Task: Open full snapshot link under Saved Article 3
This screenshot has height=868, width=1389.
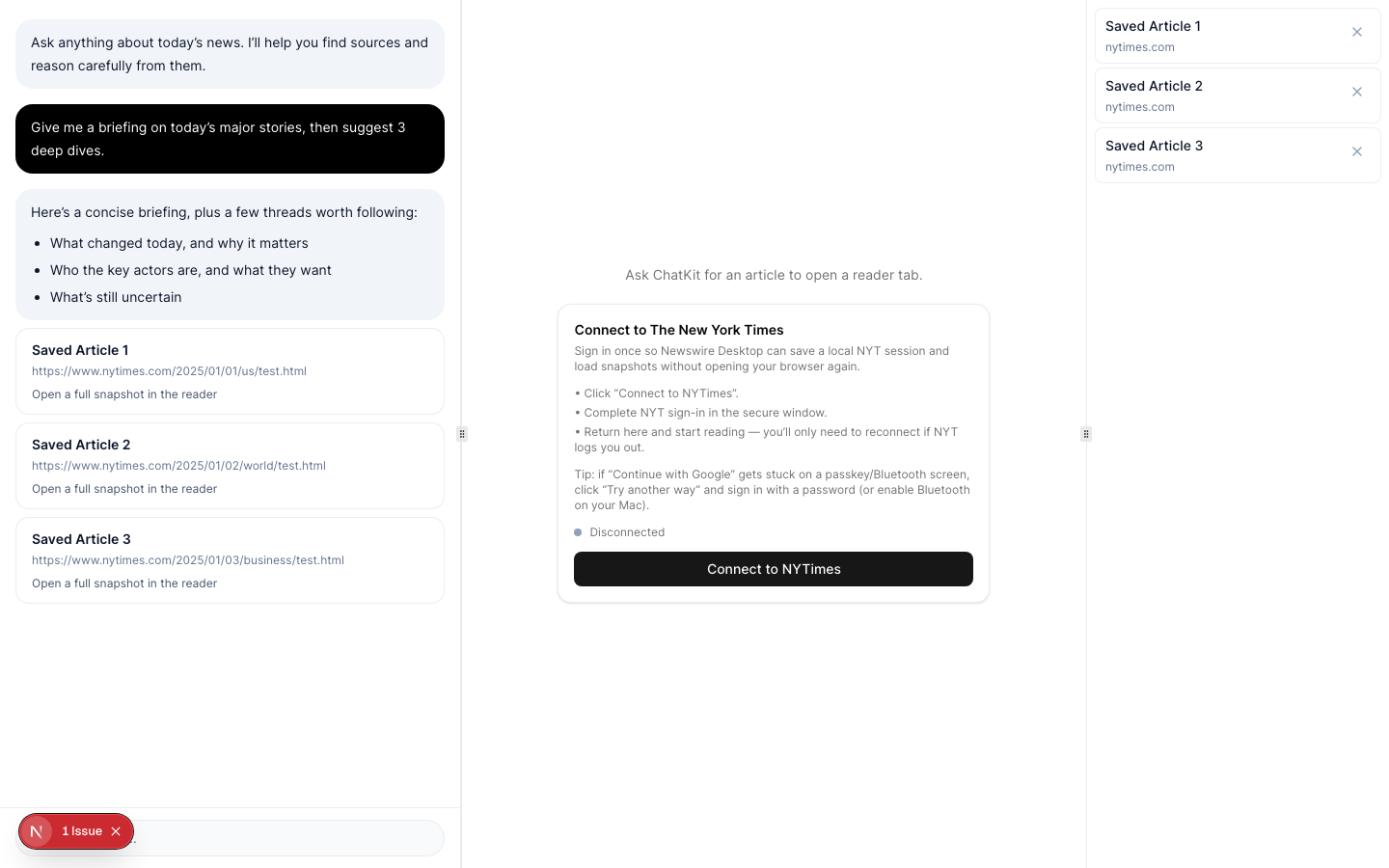Action: pos(124,583)
